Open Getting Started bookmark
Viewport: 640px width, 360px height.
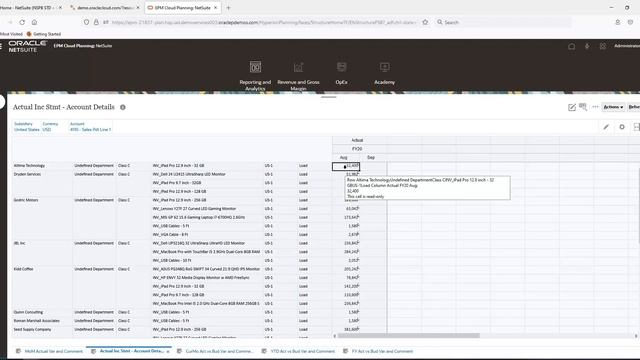[44, 34]
